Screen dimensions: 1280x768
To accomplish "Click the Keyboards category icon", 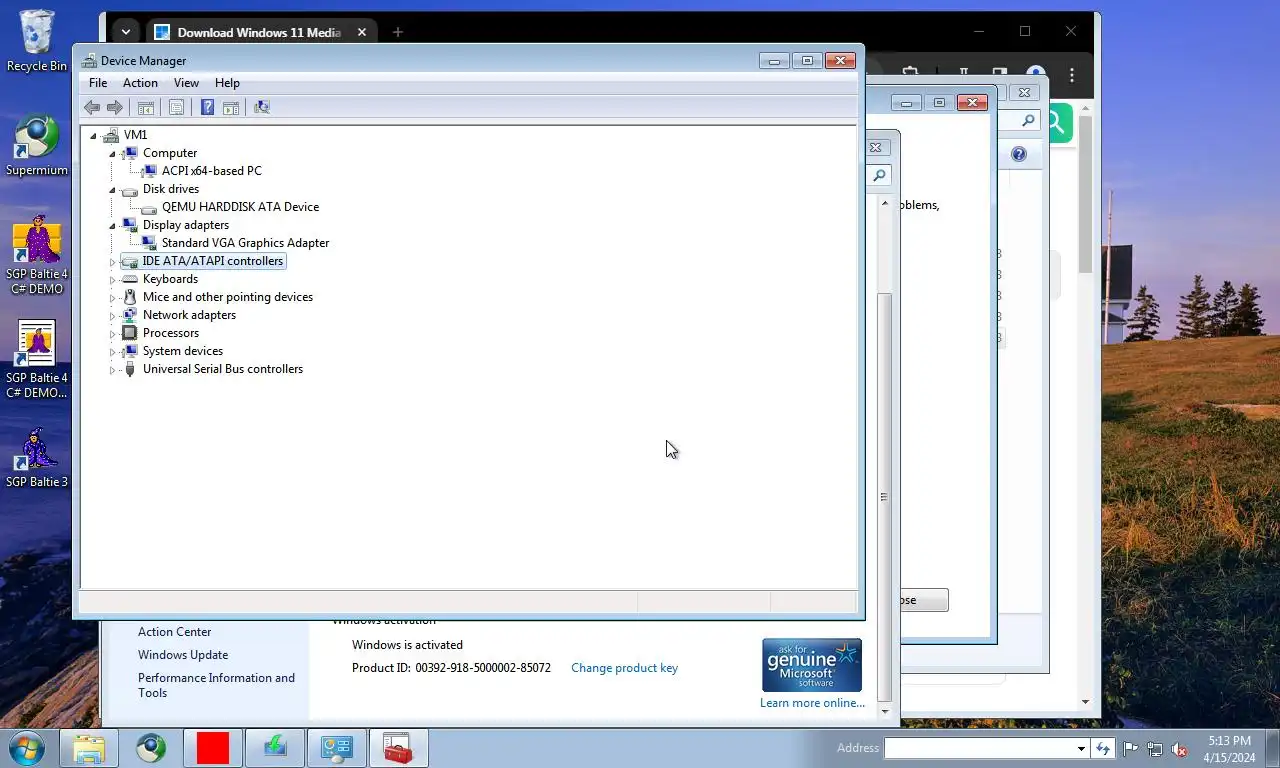I will 129,279.
